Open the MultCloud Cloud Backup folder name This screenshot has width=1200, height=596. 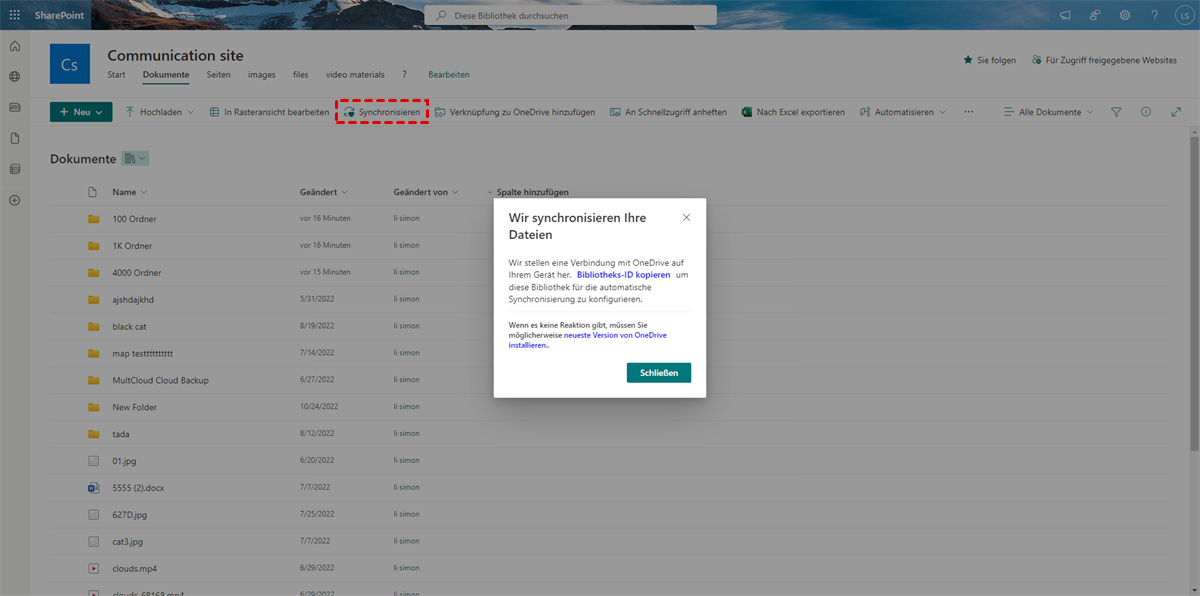[160, 380]
